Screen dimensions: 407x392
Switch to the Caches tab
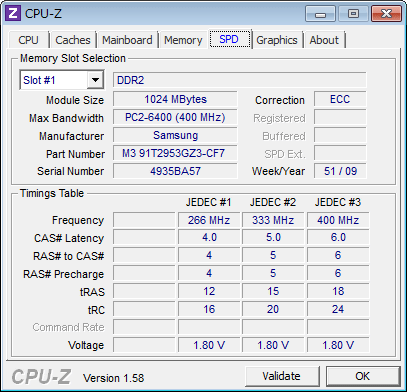73,40
